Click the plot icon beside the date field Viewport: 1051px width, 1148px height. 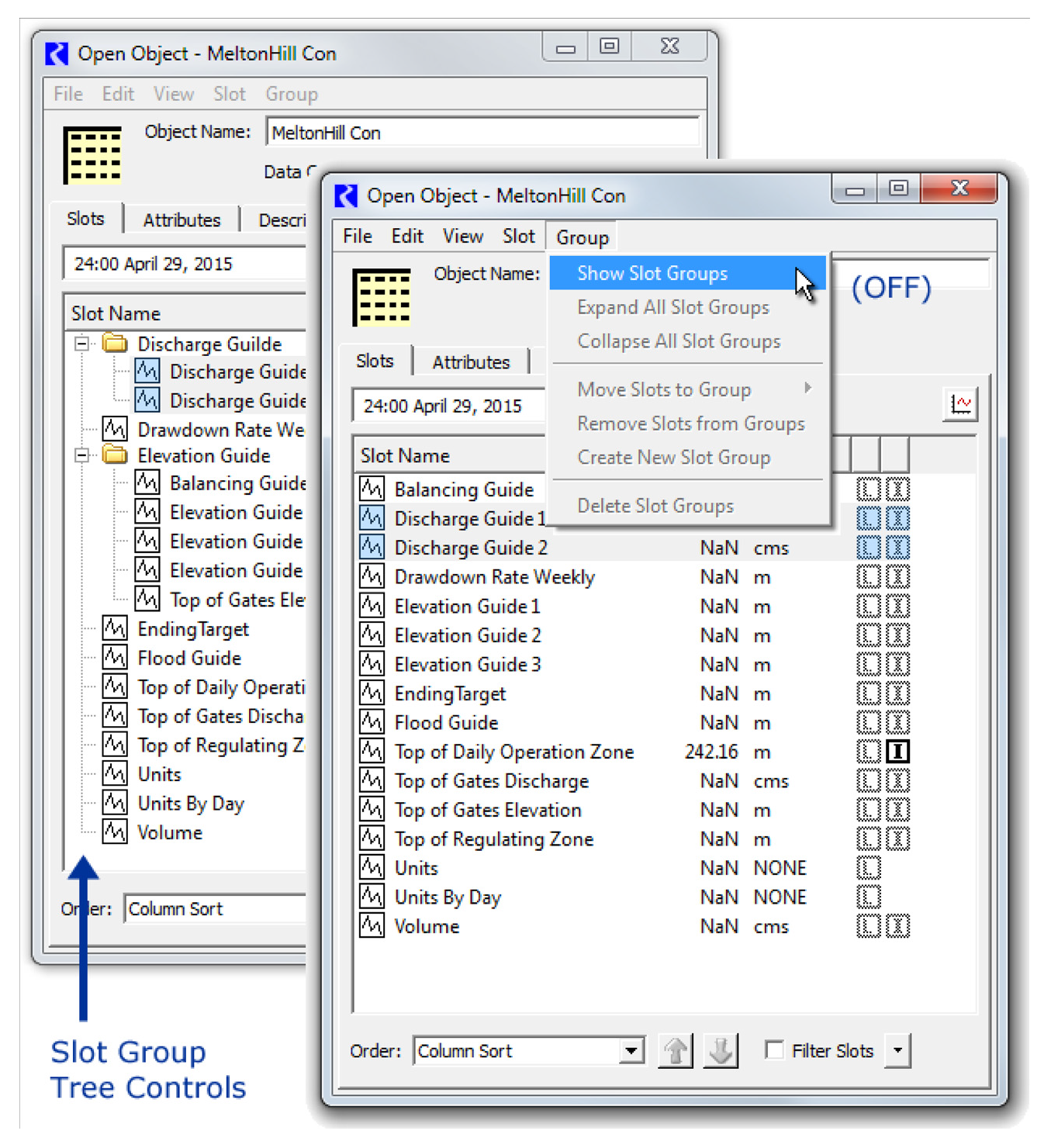(960, 404)
